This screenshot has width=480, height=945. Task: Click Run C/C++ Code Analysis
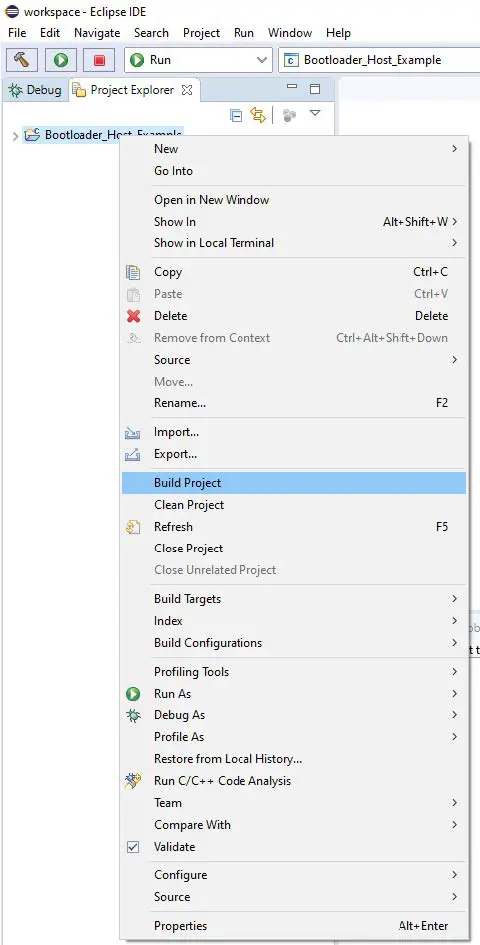pyautogui.click(x=294, y=781)
